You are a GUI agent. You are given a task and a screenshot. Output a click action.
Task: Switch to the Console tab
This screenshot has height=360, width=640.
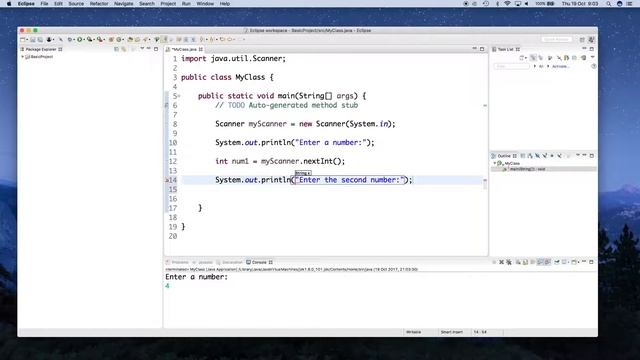coord(259,262)
